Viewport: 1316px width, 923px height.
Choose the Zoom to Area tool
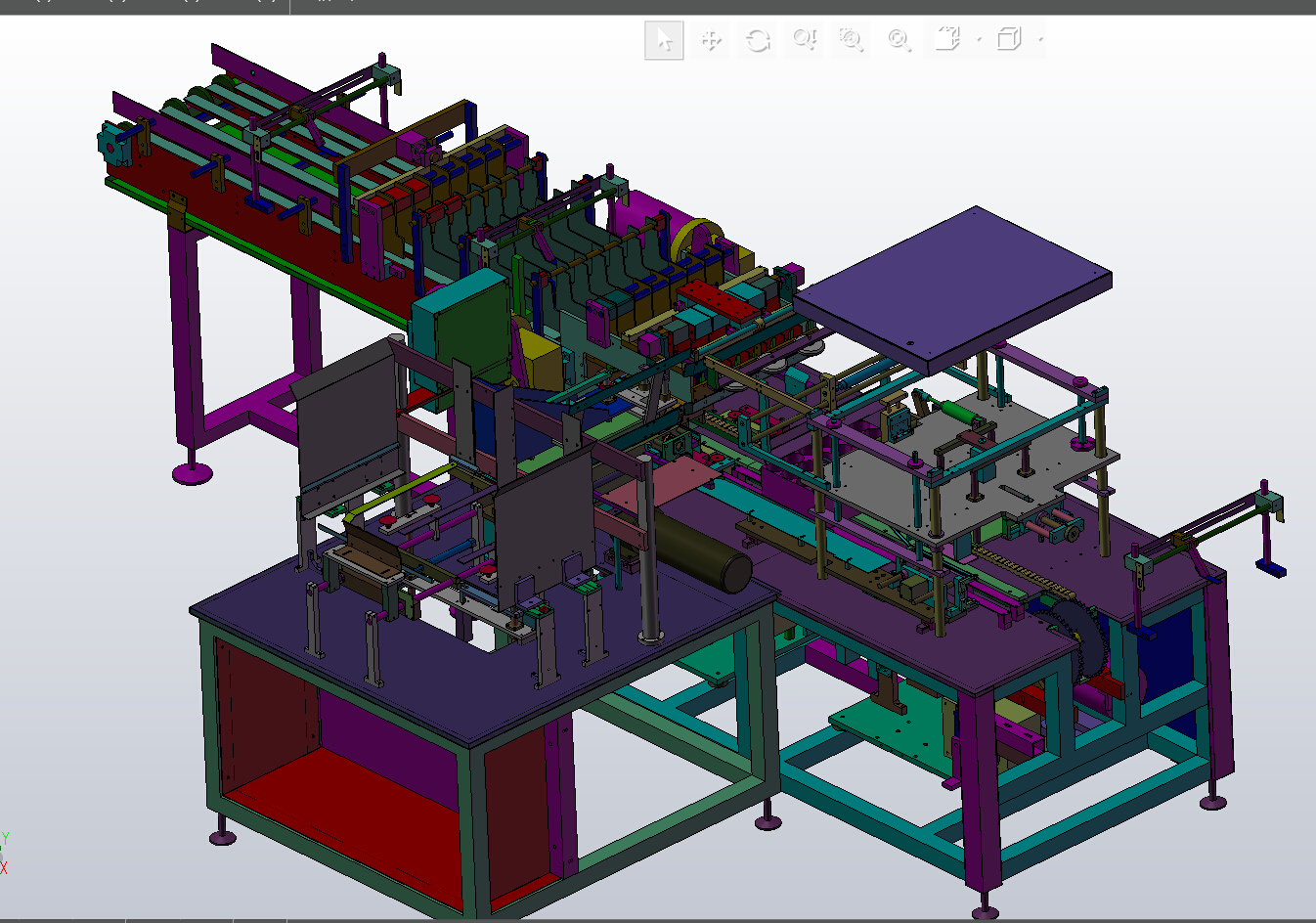tap(851, 40)
